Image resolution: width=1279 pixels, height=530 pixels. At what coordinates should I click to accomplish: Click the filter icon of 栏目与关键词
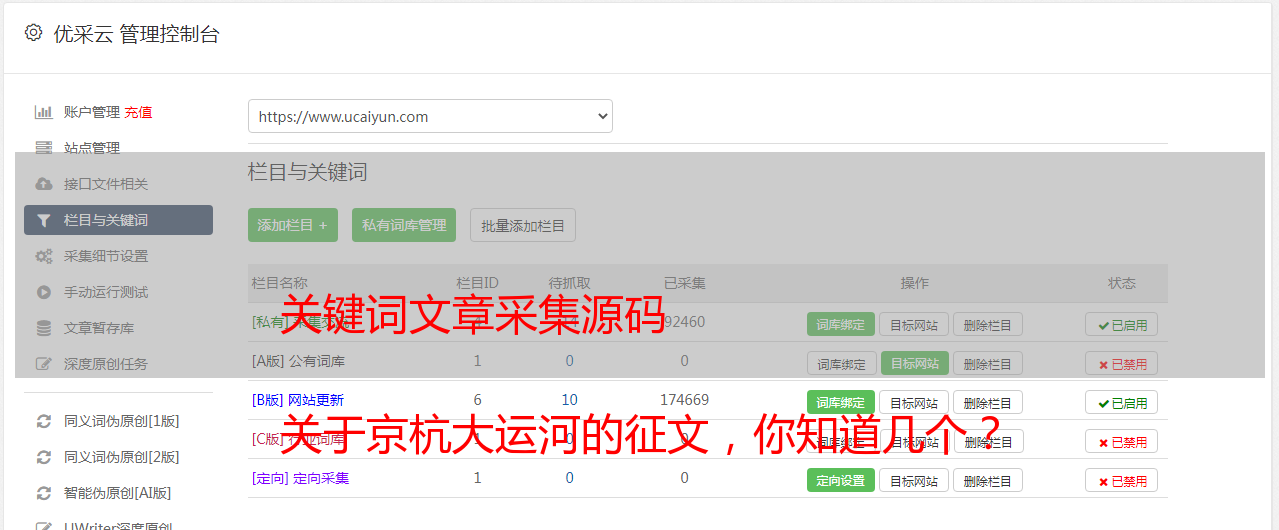tap(43, 220)
